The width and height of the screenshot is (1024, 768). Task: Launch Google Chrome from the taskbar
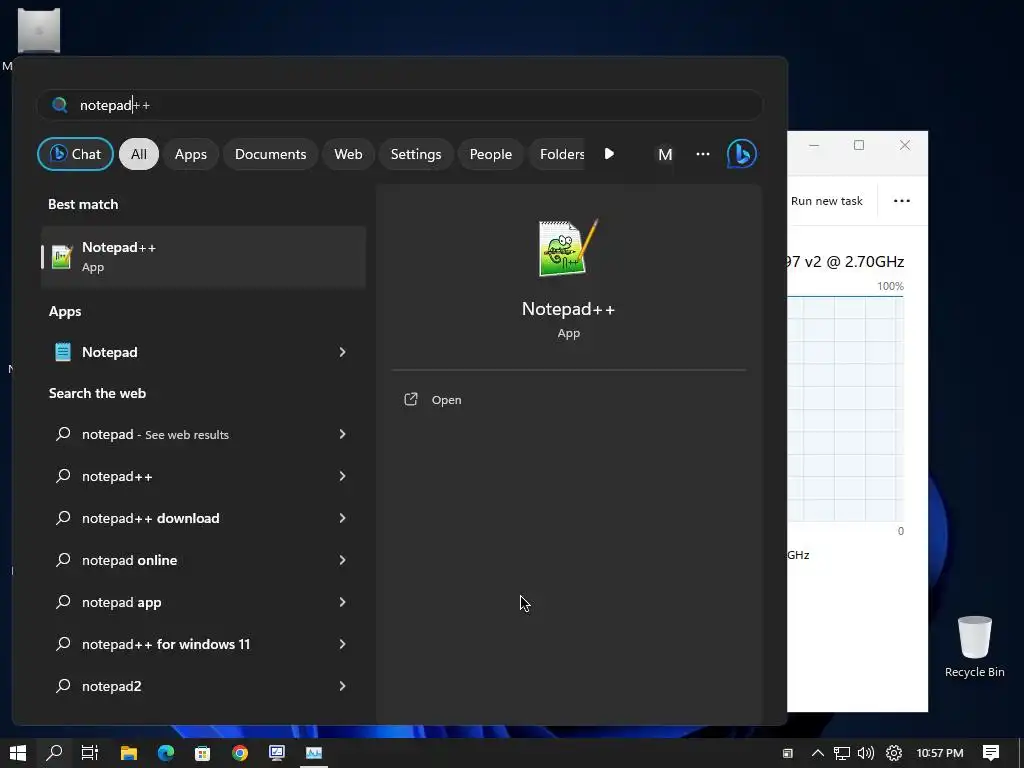tap(240, 753)
